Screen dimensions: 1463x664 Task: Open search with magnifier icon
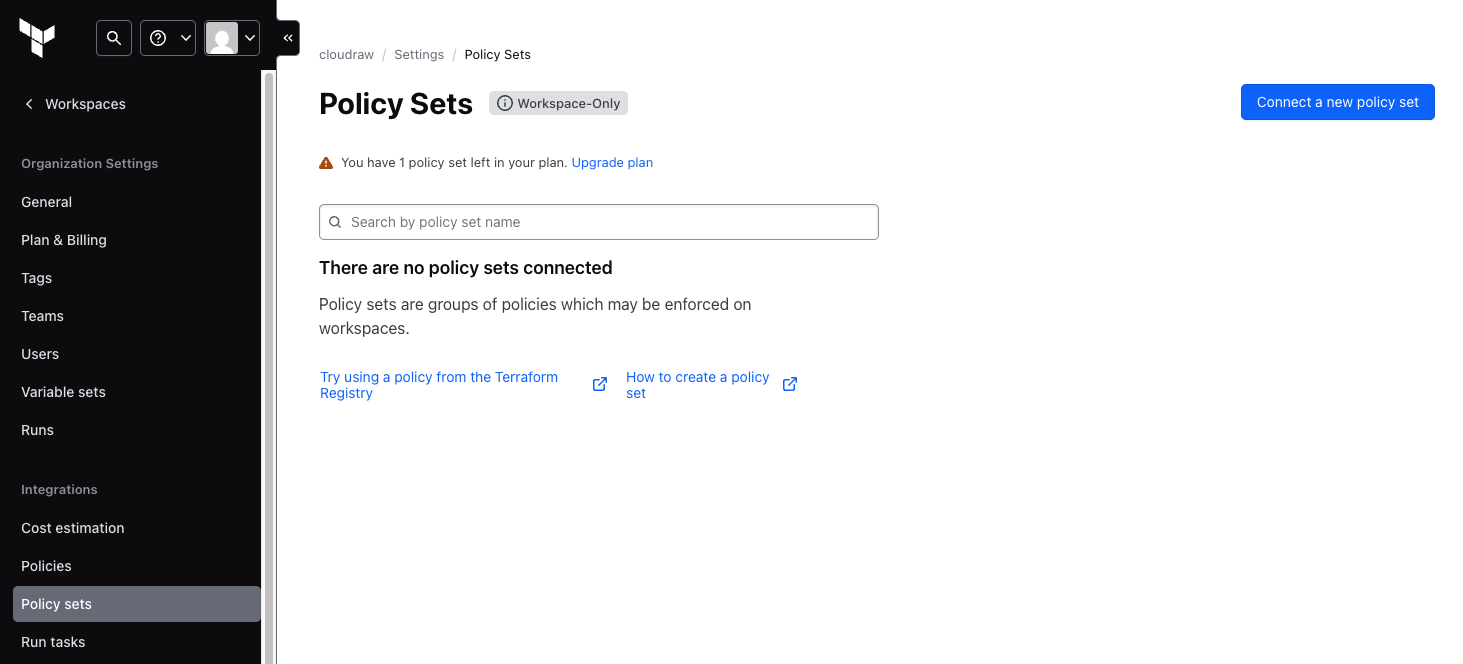tap(114, 38)
